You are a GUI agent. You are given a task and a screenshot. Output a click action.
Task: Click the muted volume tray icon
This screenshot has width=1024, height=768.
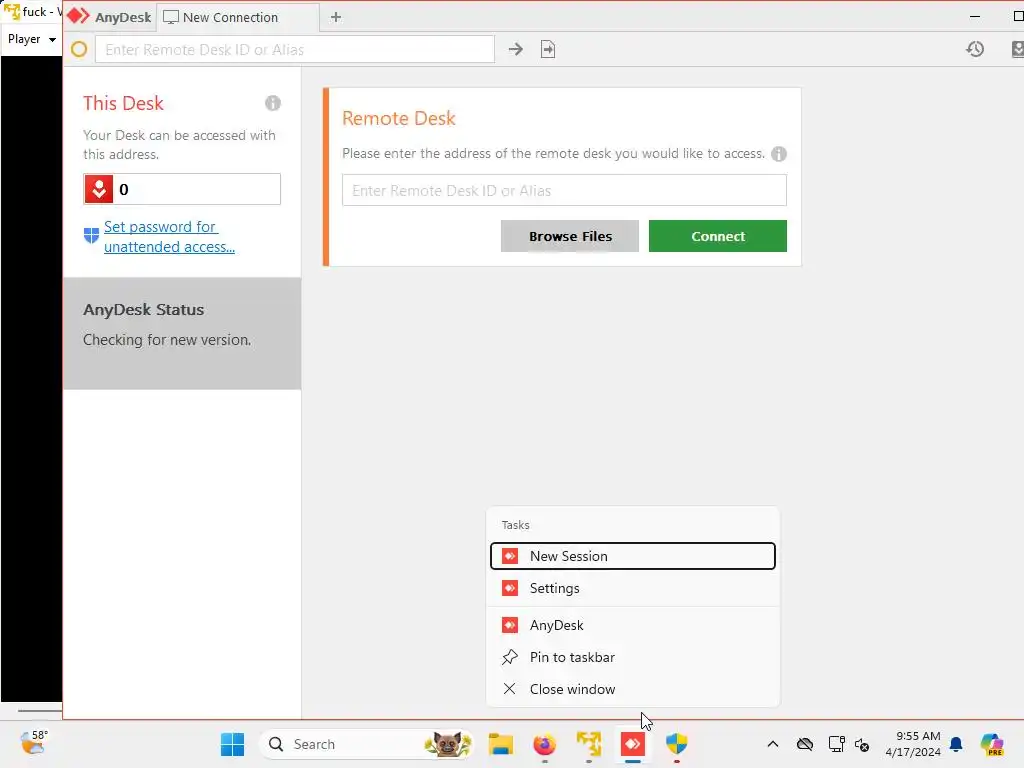[862, 744]
